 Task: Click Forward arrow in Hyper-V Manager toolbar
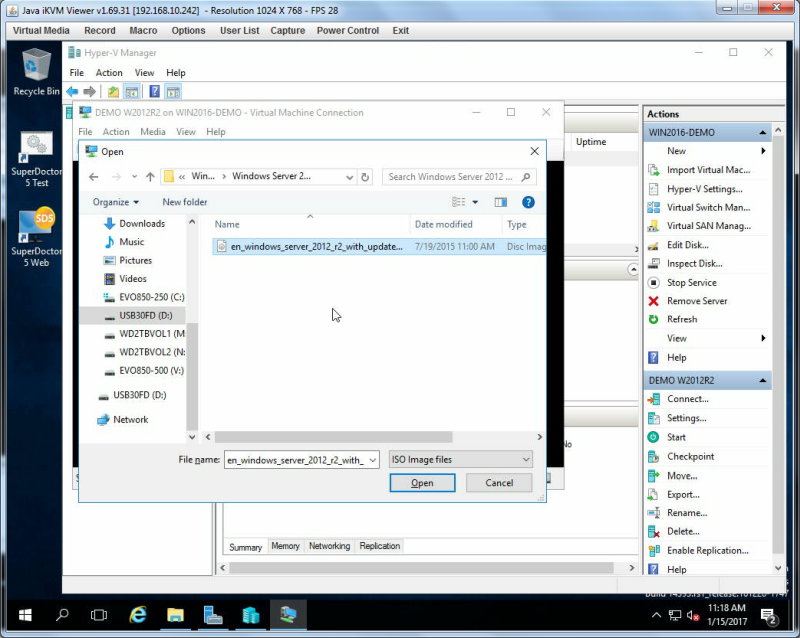pos(89,92)
